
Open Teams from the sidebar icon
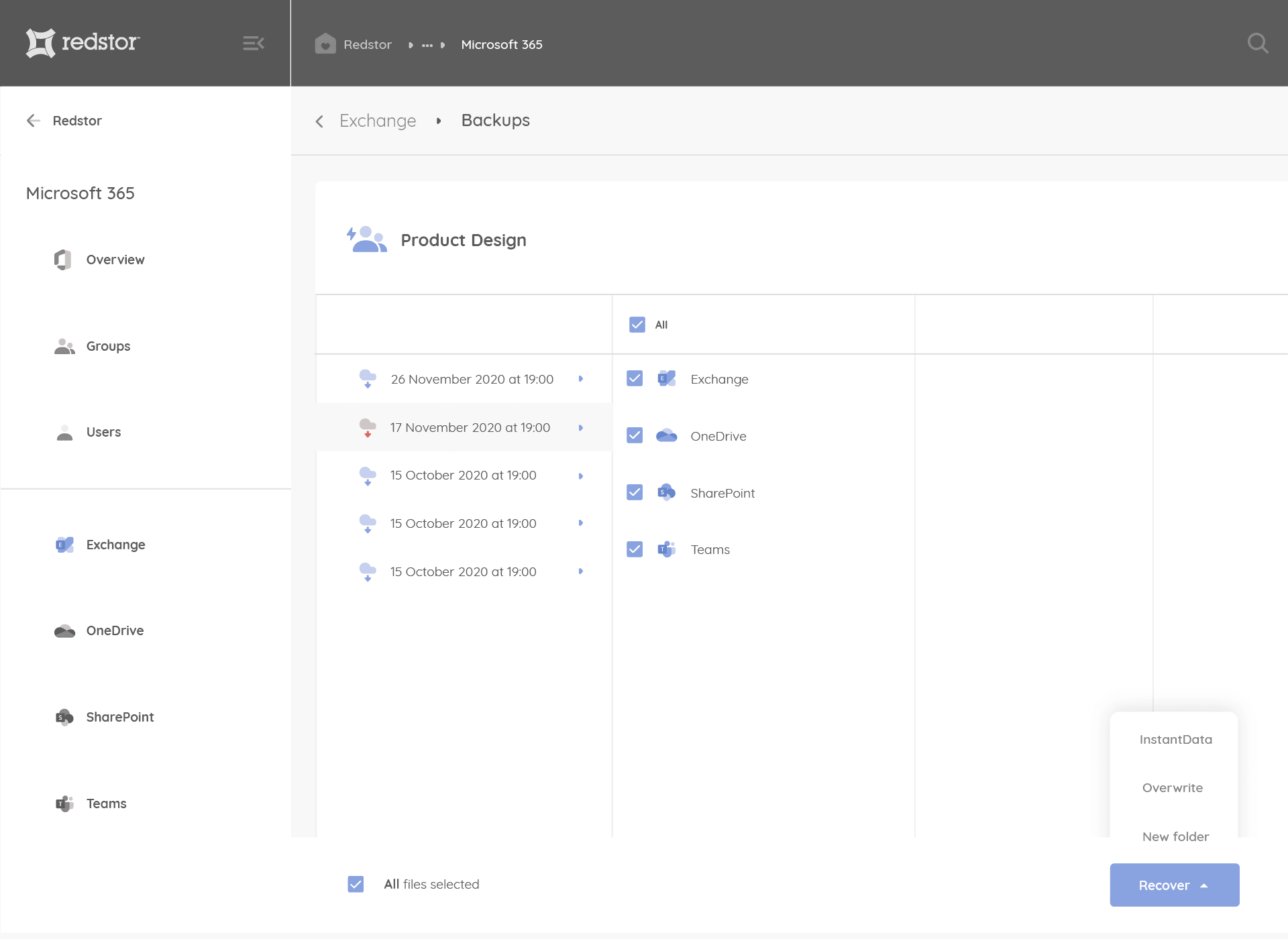pyautogui.click(x=64, y=804)
